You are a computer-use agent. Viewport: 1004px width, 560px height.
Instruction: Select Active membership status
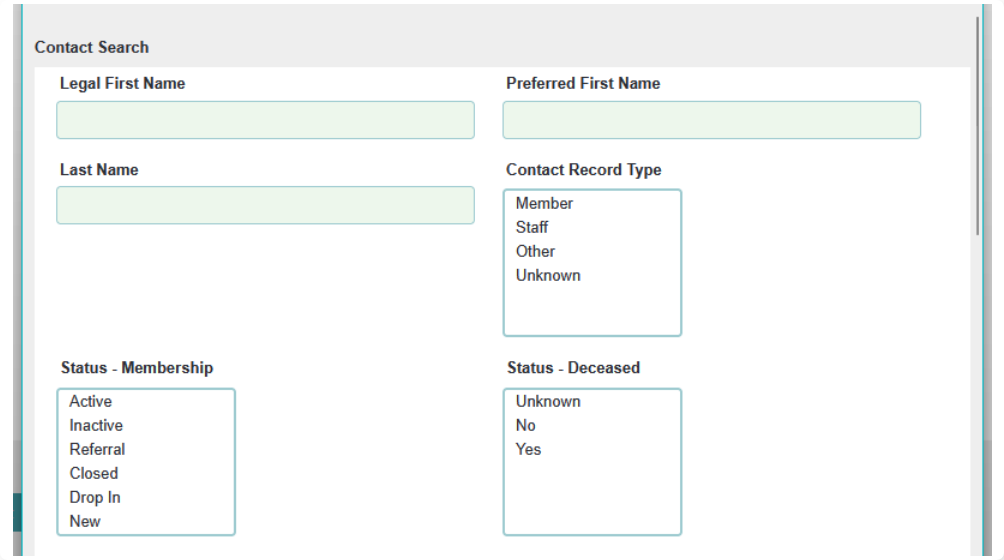(x=91, y=401)
